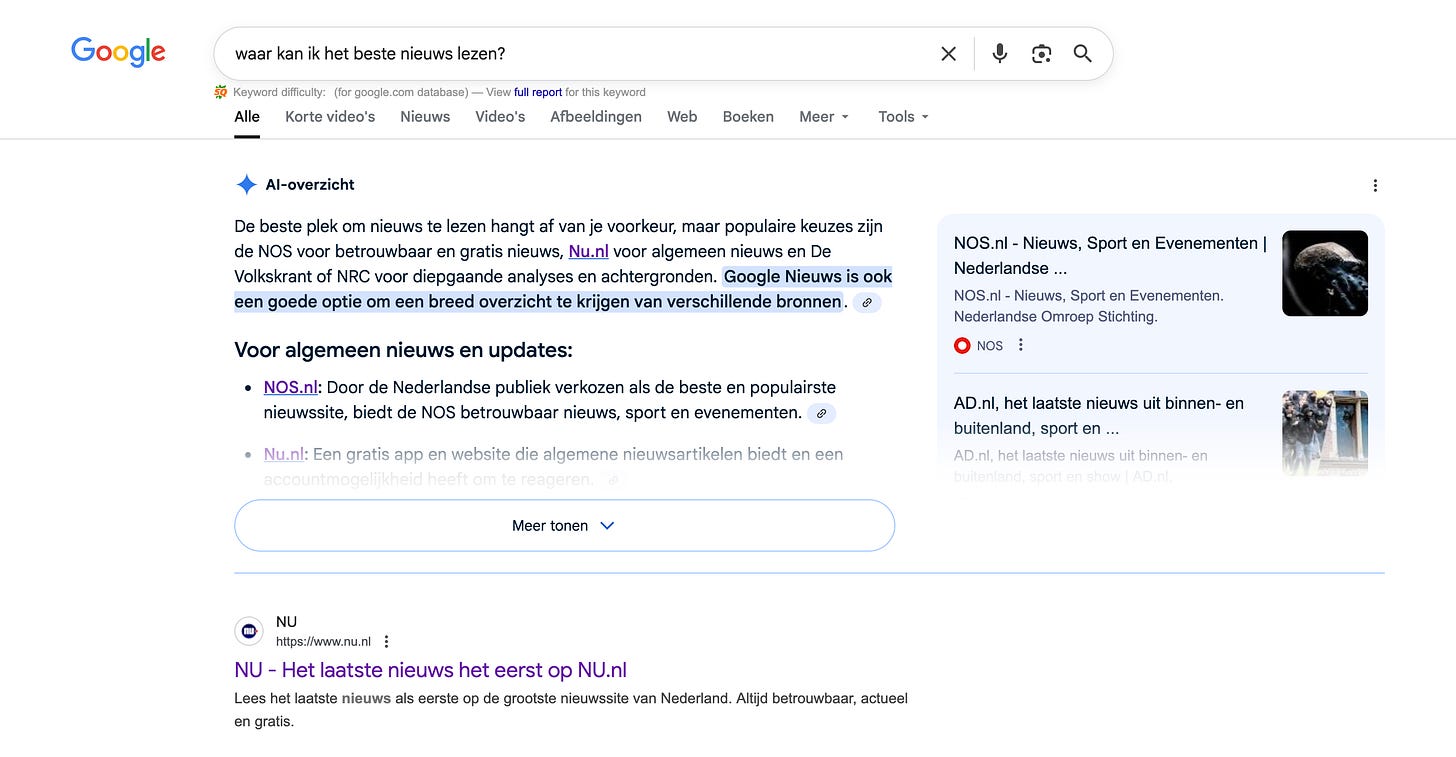Screen dimensions: 1456x757
Task: Click inside the search query input field
Action: (x=580, y=54)
